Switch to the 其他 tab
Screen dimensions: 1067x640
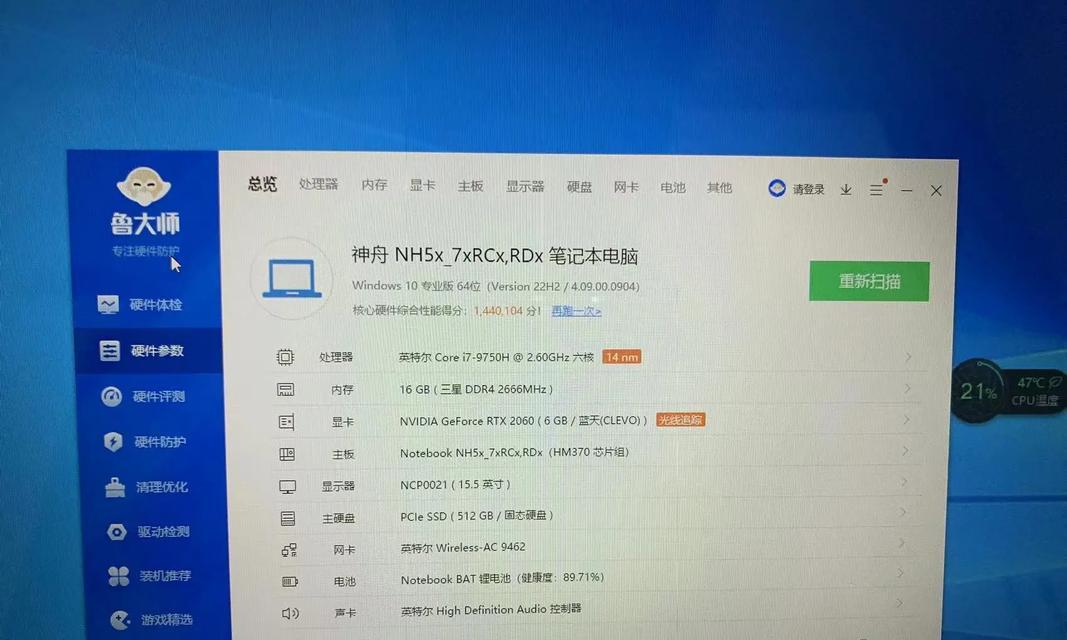coord(719,188)
